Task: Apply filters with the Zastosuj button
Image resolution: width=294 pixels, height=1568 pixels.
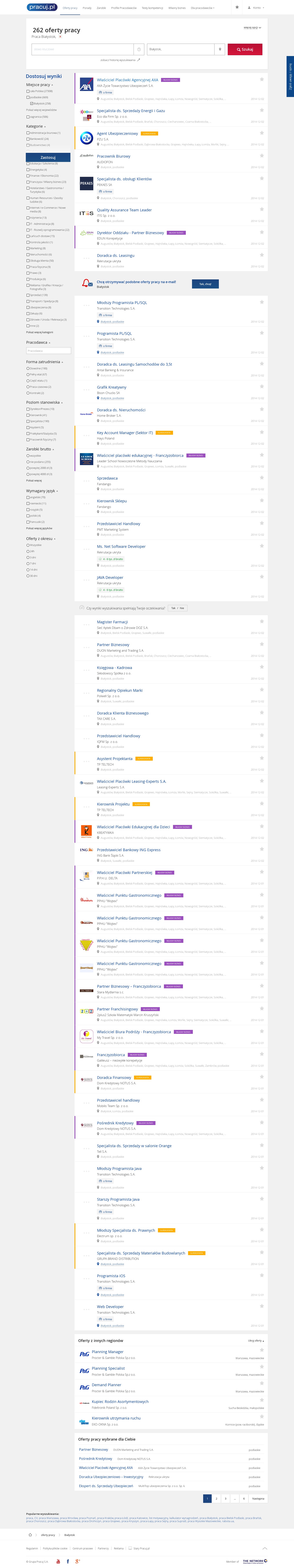Action: [48, 157]
